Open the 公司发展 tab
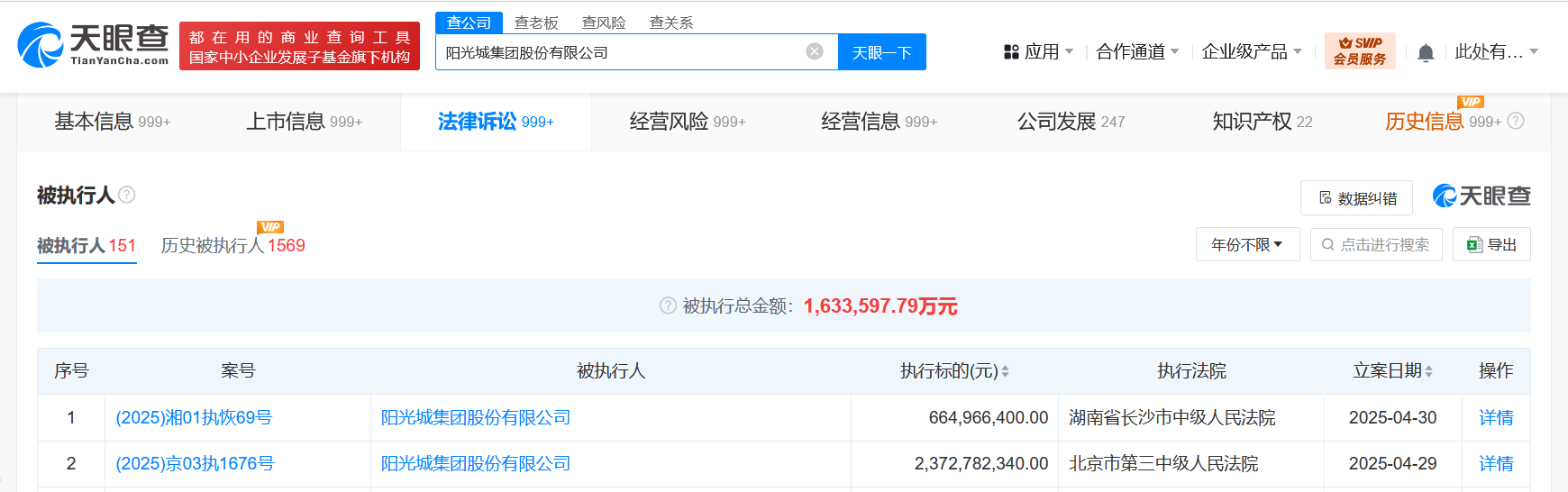The width and height of the screenshot is (1568, 492). pyautogui.click(x=1071, y=122)
